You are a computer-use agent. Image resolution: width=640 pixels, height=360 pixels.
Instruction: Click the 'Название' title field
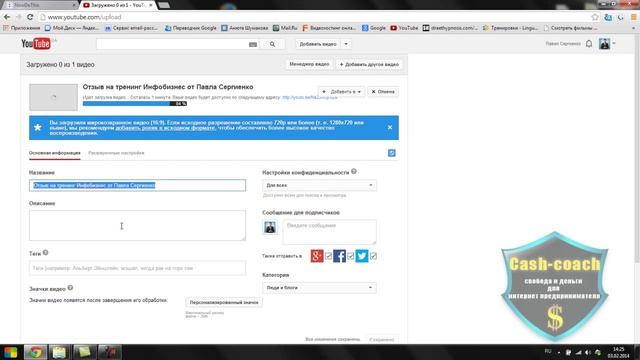point(137,185)
